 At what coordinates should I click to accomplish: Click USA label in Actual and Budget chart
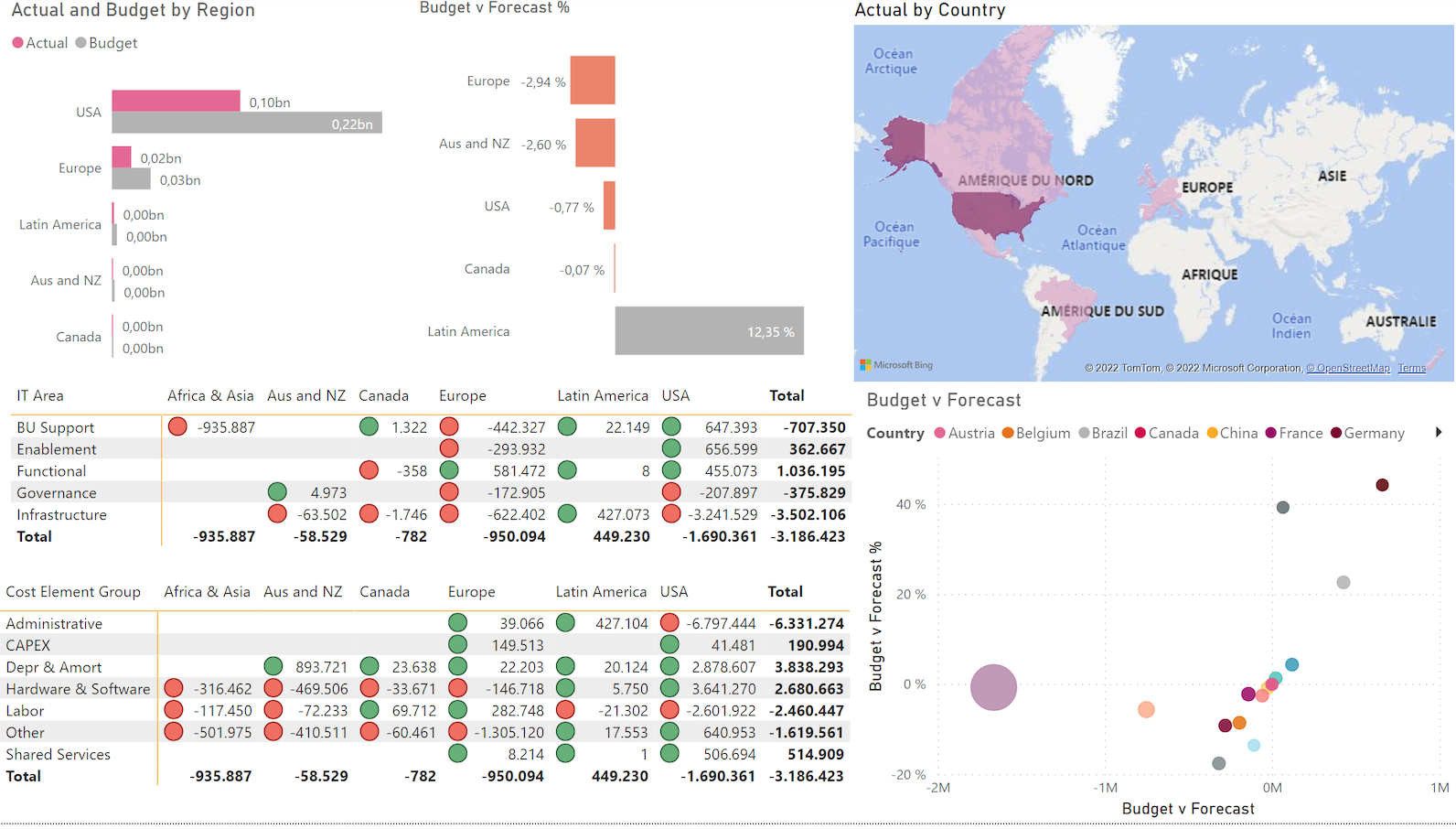[89, 113]
